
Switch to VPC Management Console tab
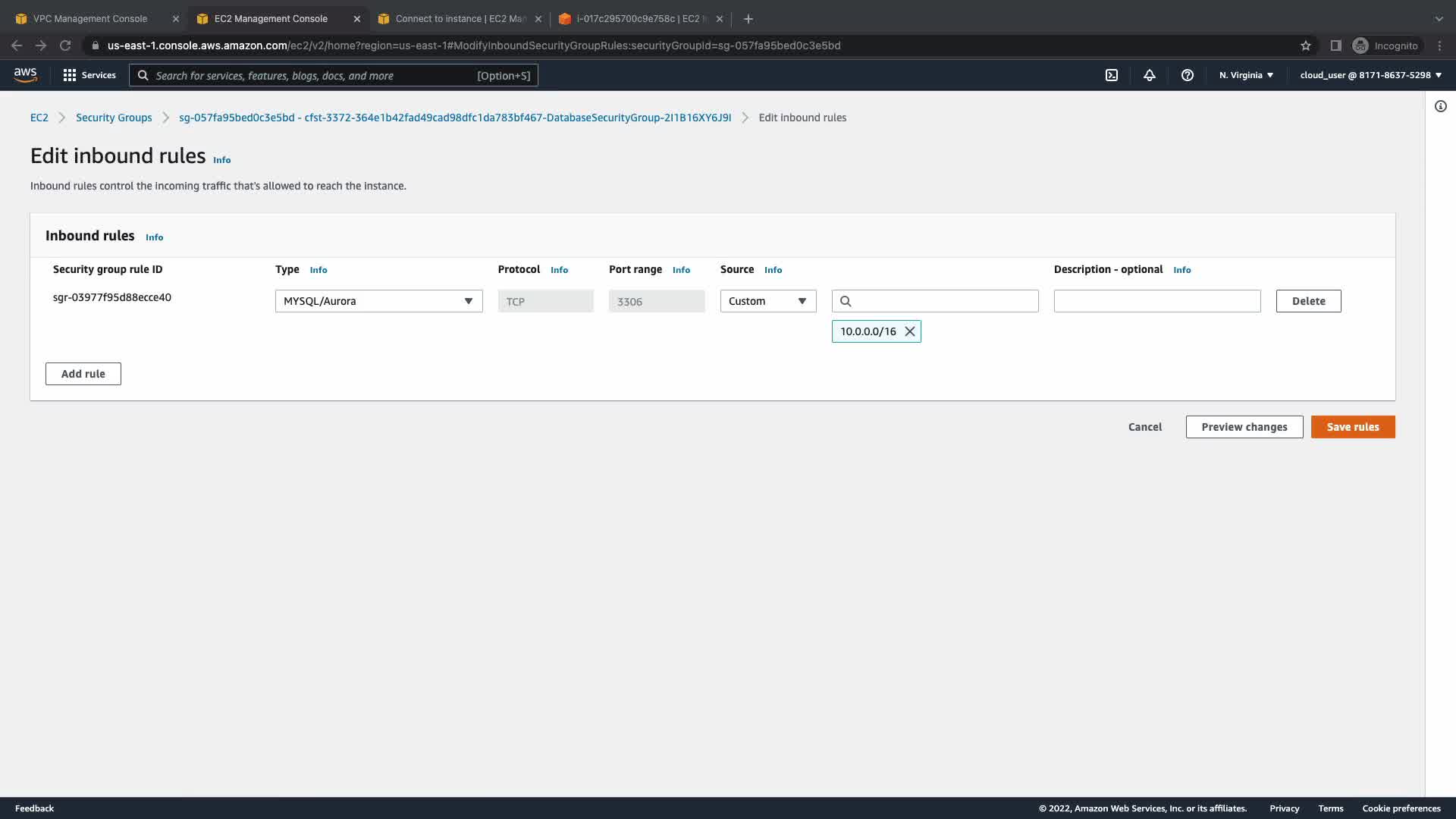tap(90, 19)
